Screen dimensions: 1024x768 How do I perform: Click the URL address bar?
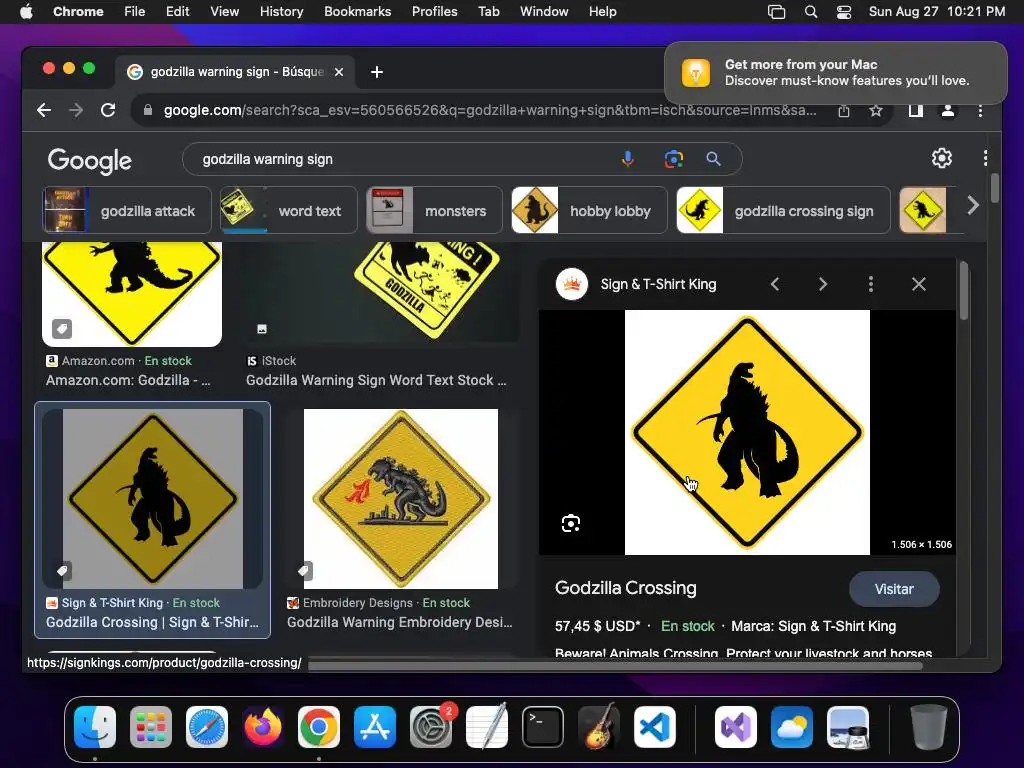490,110
